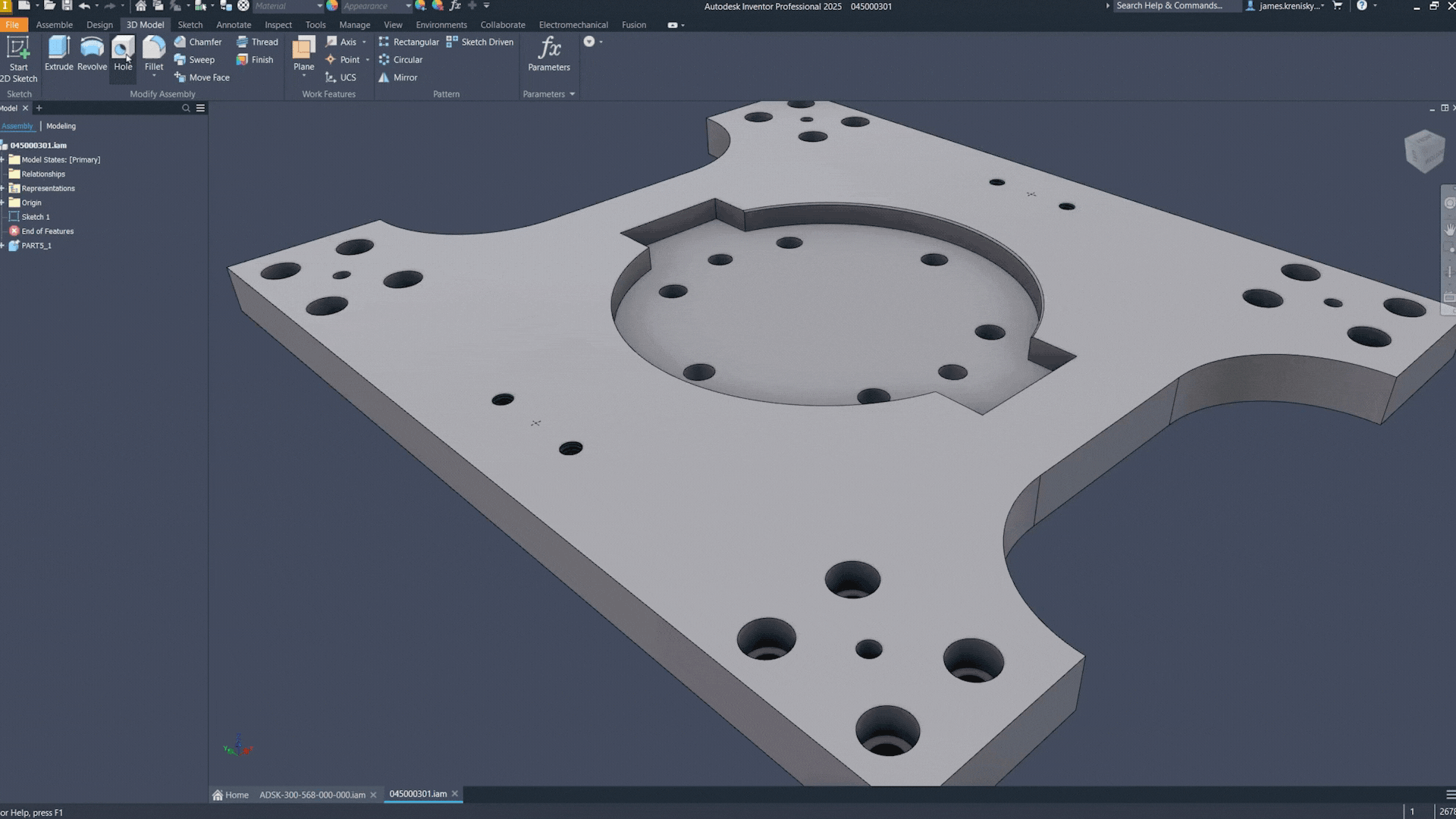The height and width of the screenshot is (819, 1456).
Task: Open the browser panel hamburger menu
Action: [201, 108]
